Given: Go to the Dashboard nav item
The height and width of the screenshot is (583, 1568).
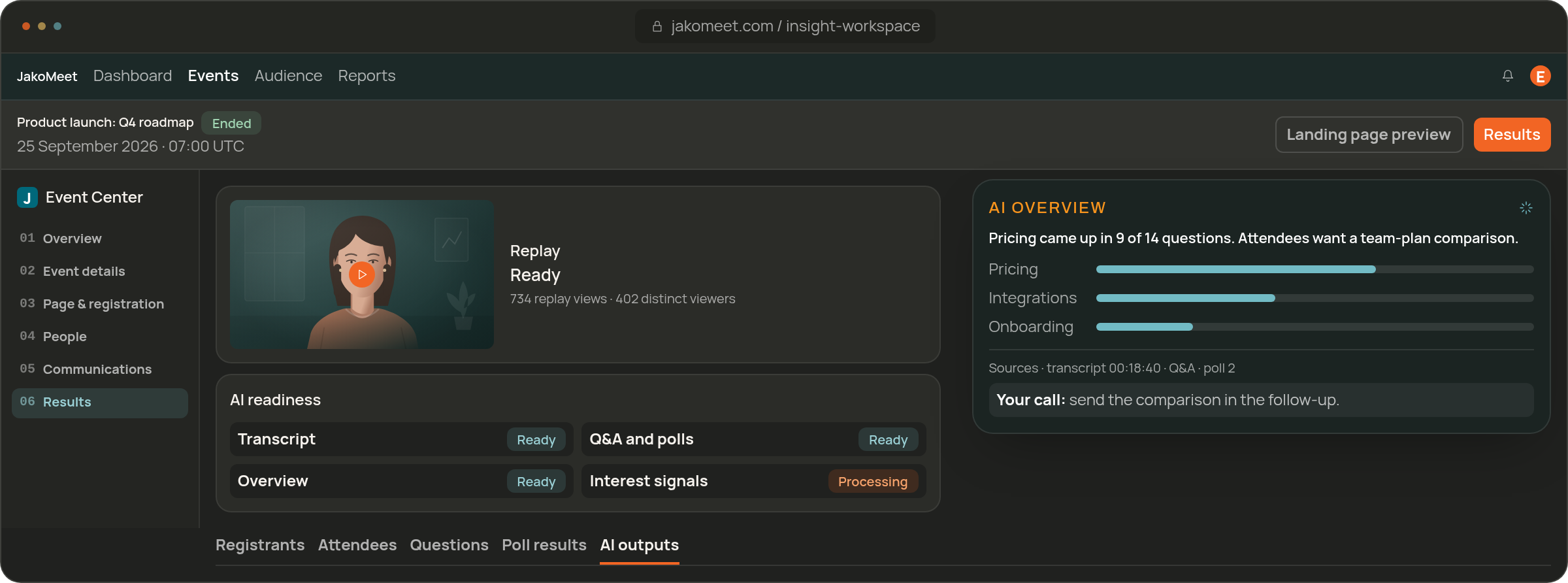Looking at the screenshot, I should click(x=133, y=76).
